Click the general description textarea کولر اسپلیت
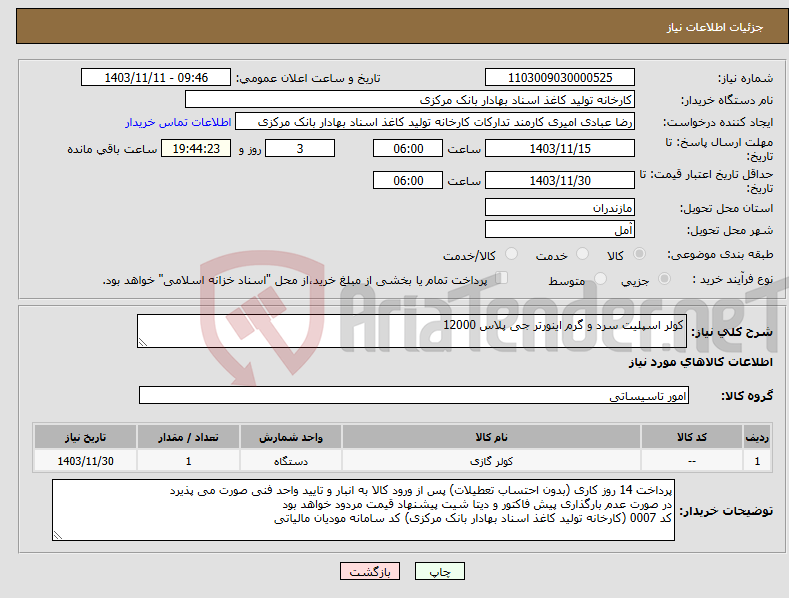This screenshot has height=598, width=789. click(x=412, y=331)
